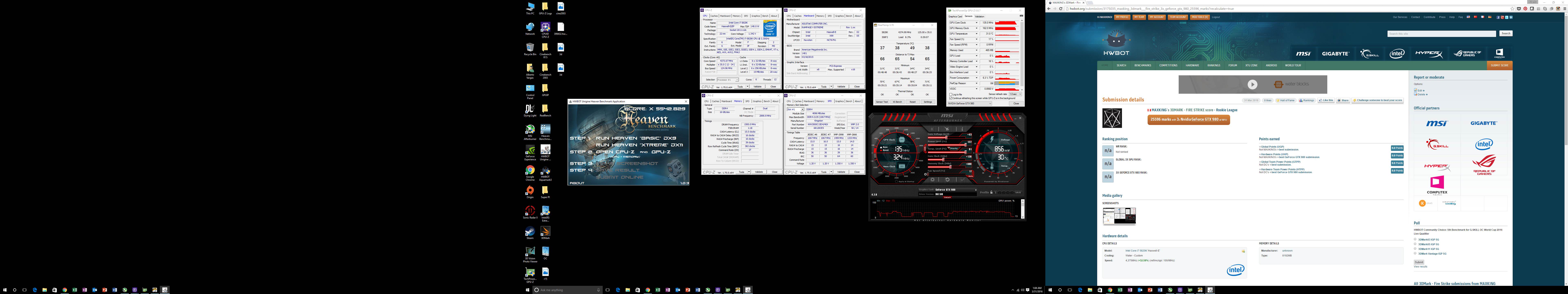Select 3DMark05 XGP SG poll option

pos(1415,244)
